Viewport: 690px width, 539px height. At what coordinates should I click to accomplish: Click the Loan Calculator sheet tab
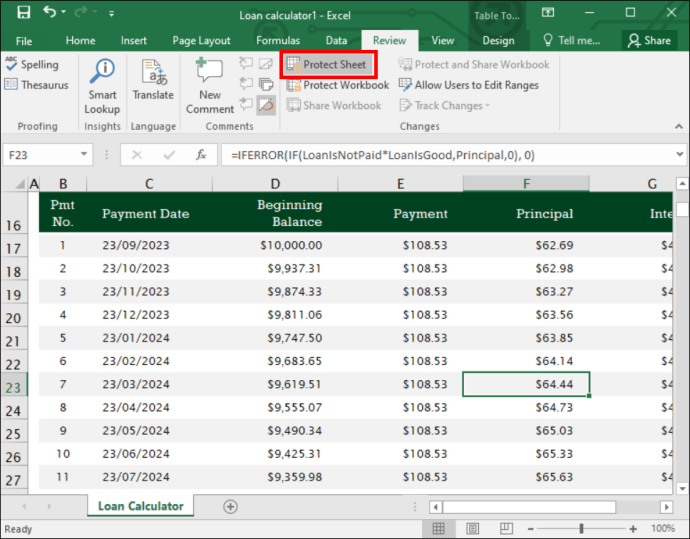(x=140, y=506)
